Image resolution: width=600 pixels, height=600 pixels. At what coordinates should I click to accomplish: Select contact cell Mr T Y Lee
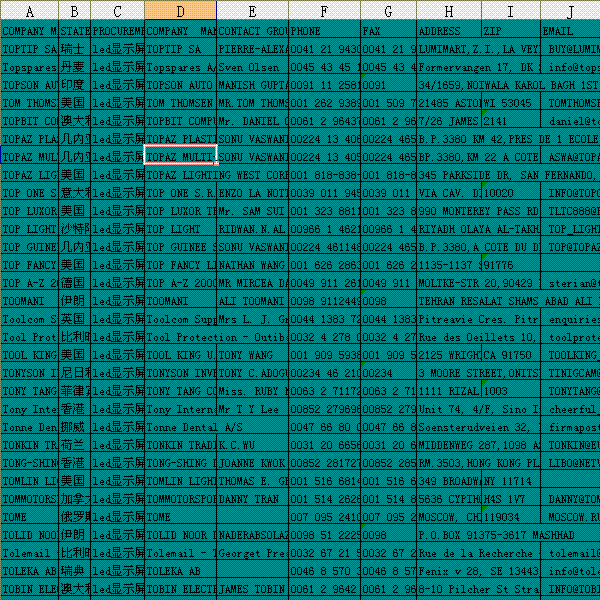tap(253, 409)
